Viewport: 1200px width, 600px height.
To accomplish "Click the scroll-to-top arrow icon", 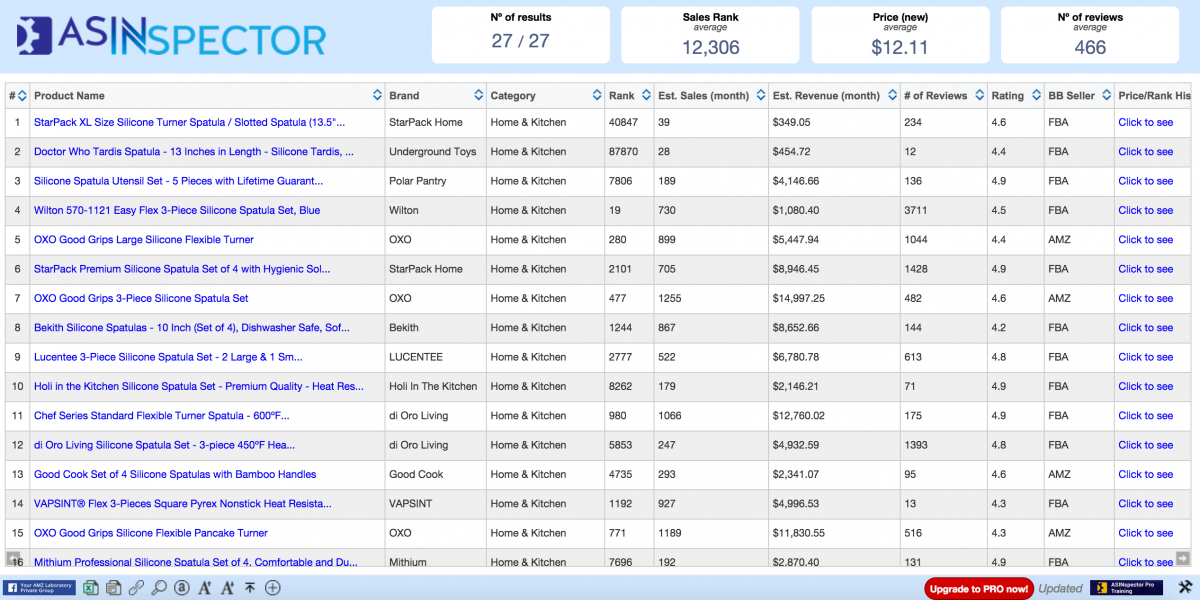I will point(250,588).
